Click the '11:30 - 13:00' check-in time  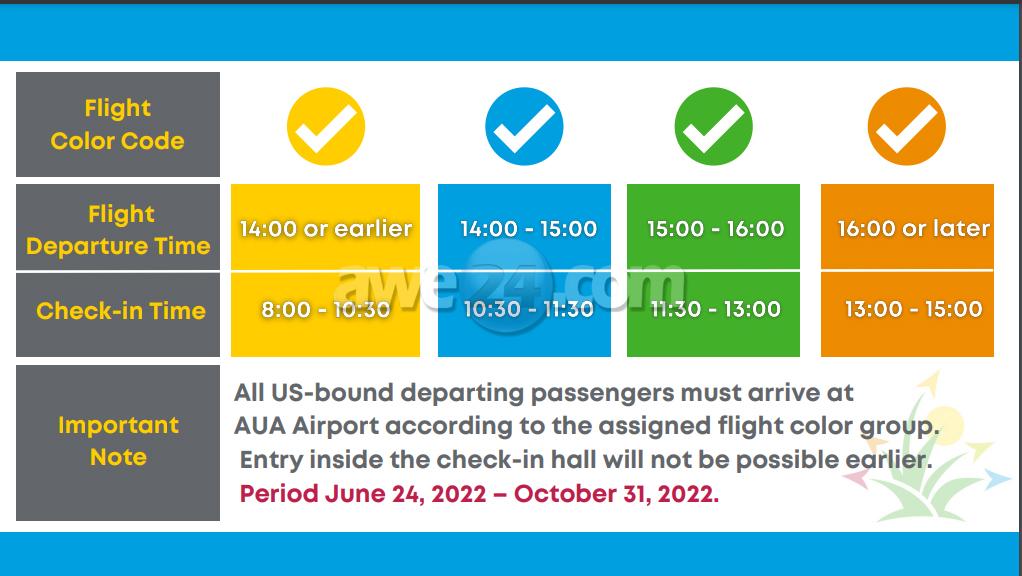coord(715,309)
